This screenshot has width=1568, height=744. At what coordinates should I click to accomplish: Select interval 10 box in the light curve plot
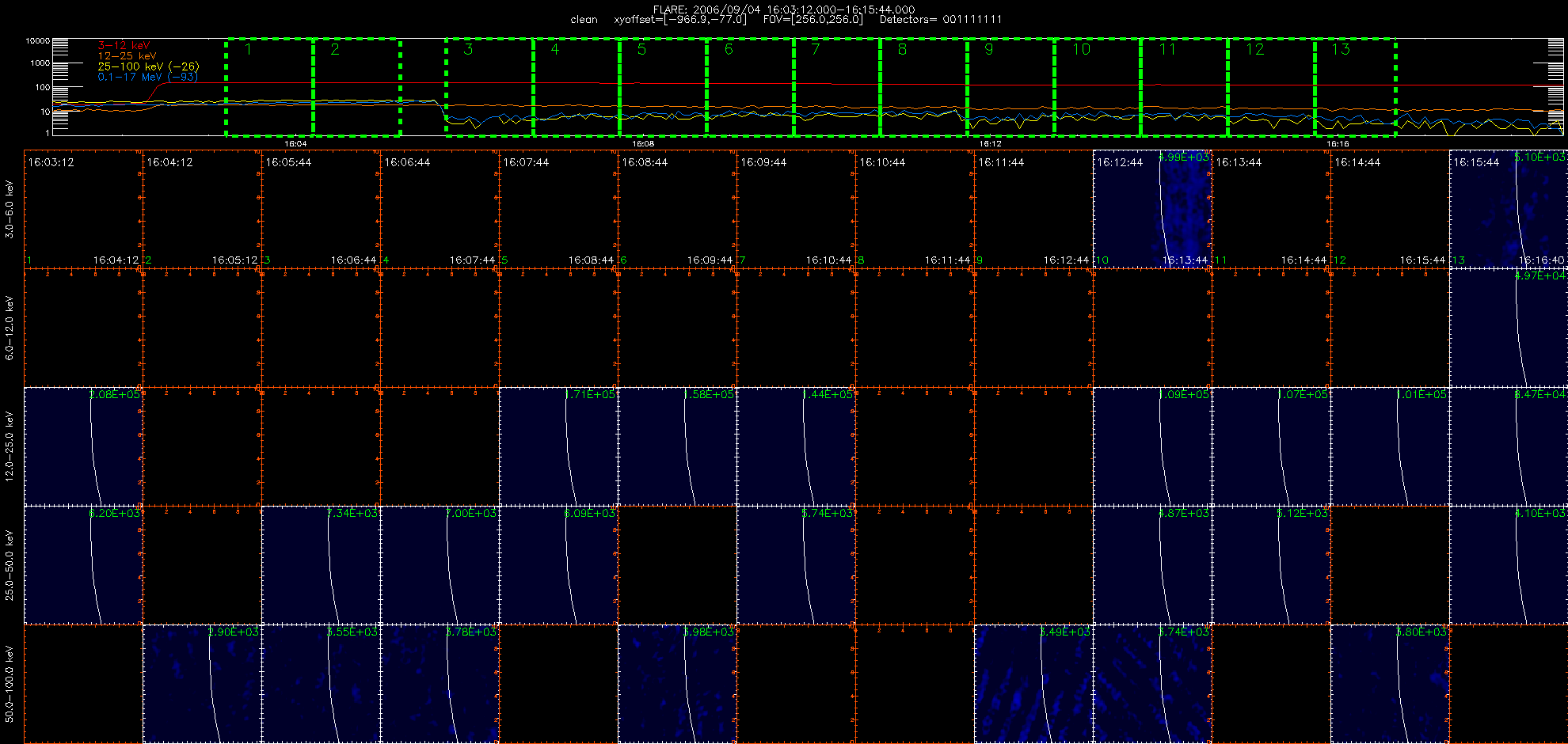click(1098, 86)
